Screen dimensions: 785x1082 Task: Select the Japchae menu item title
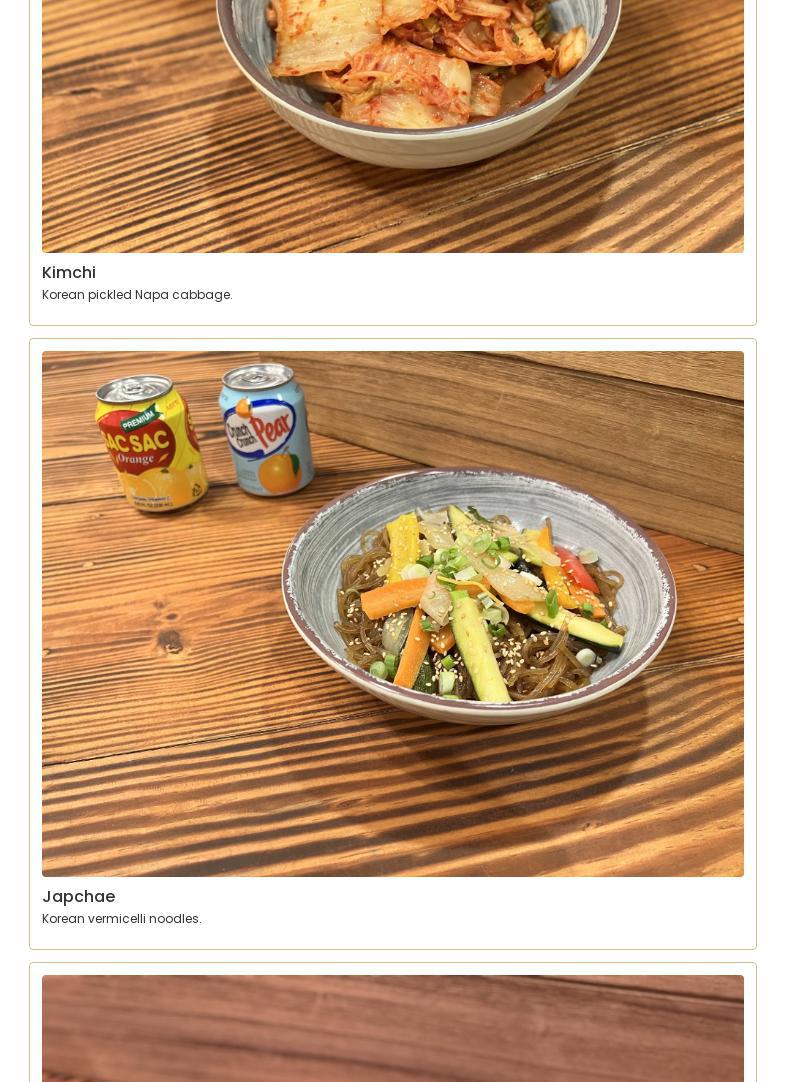[79, 896]
